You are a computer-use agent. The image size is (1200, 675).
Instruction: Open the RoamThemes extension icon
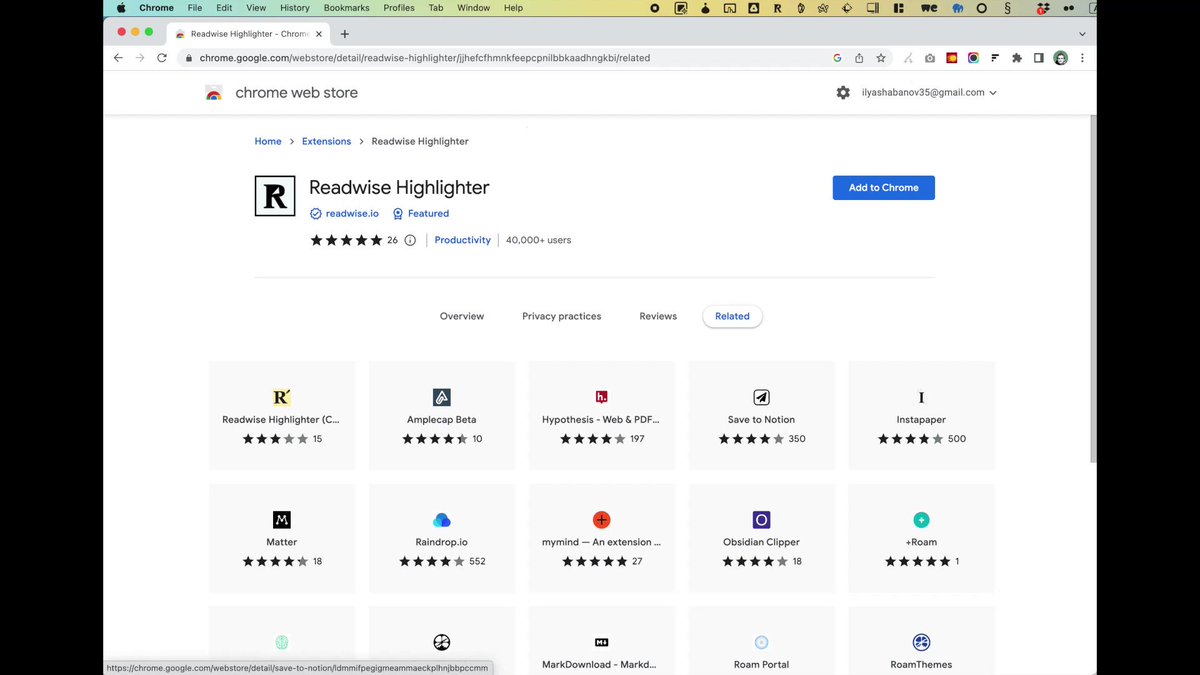[921, 642]
